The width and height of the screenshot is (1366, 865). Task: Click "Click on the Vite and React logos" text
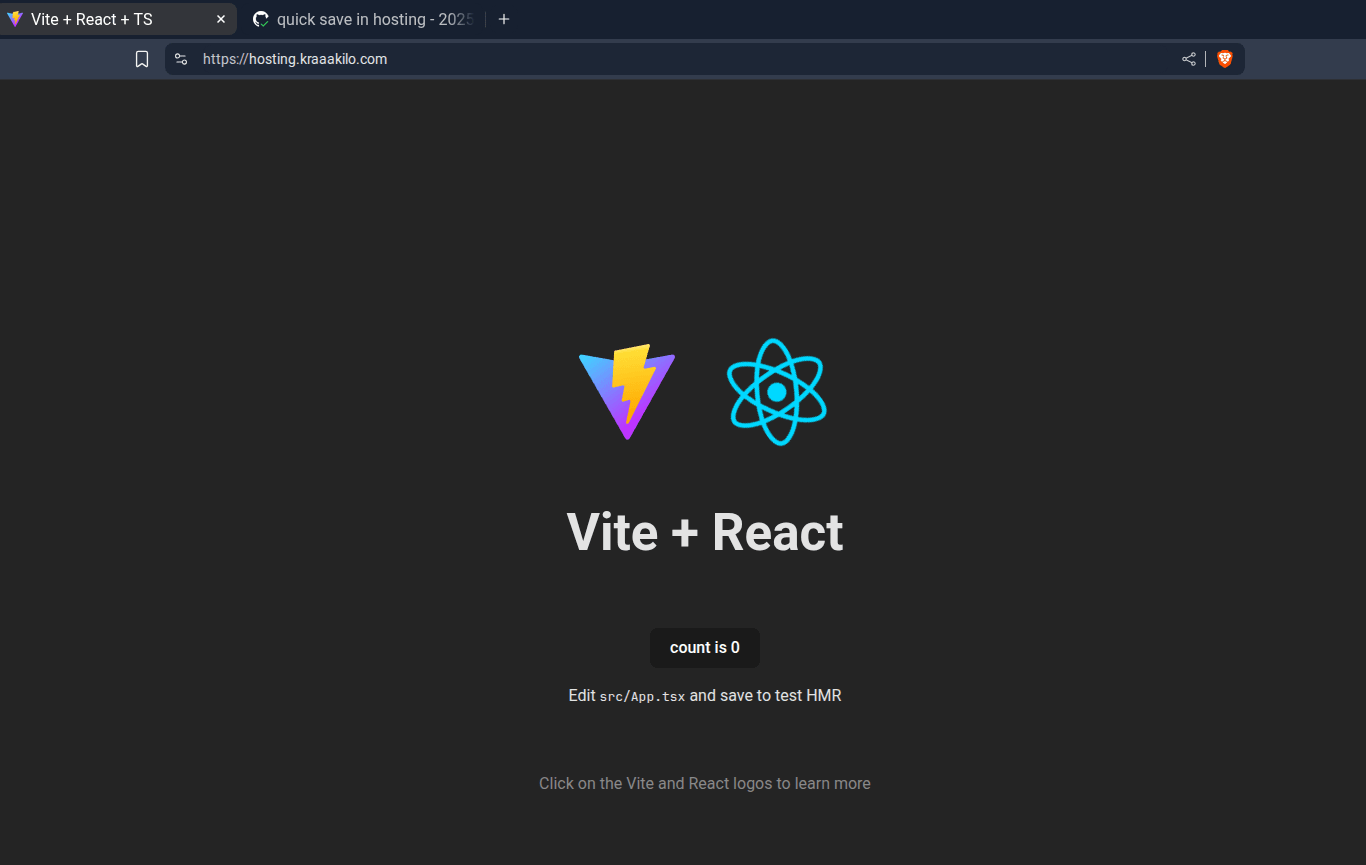(704, 783)
